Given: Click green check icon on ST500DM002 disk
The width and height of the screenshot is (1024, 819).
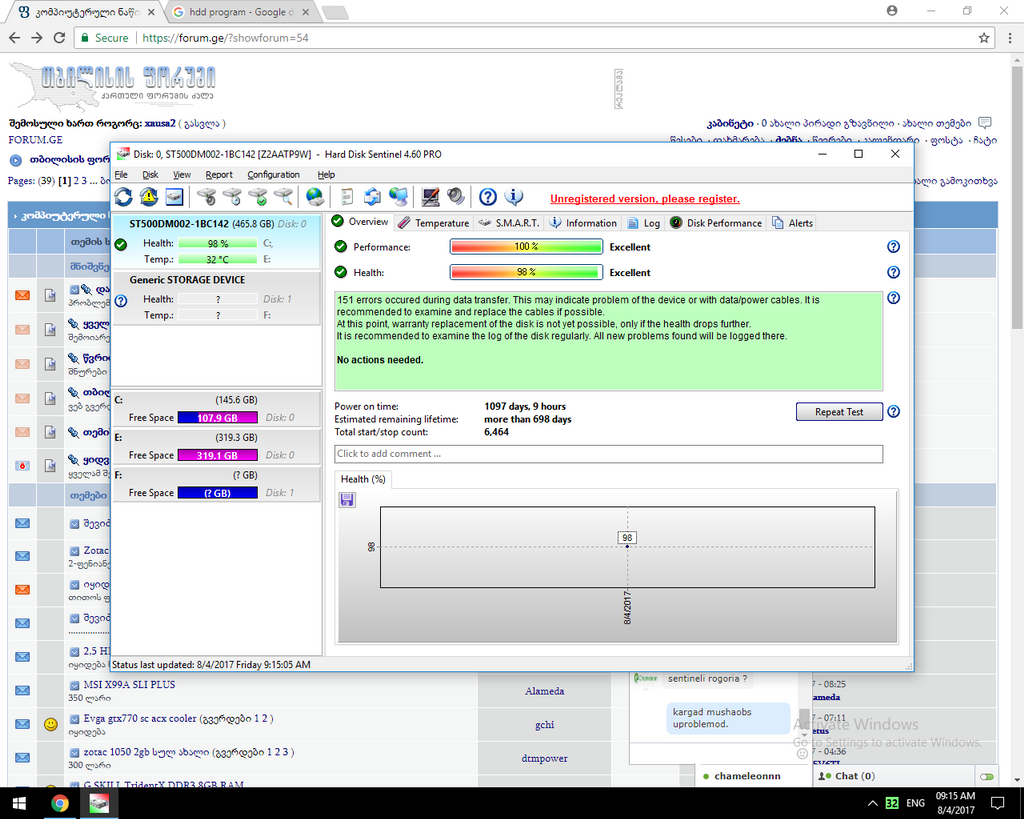Looking at the screenshot, I should click(121, 244).
